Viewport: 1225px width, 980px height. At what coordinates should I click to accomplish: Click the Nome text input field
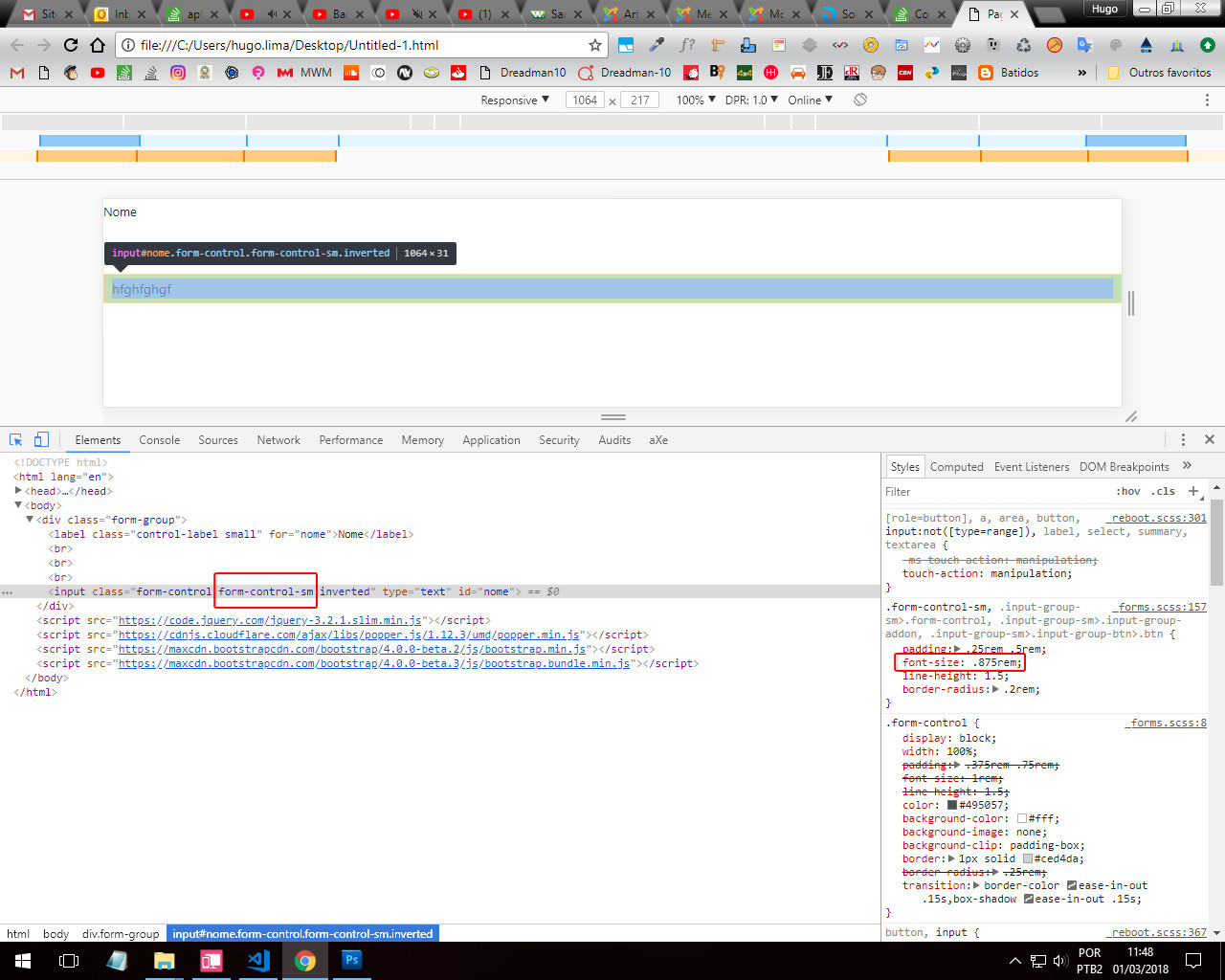[x=612, y=289]
